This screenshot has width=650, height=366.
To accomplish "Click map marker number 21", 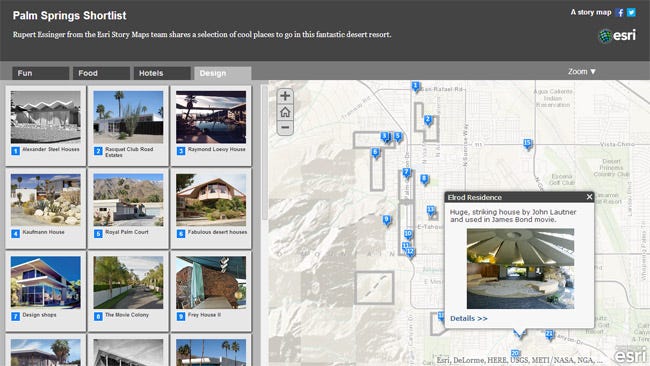I will pos(549,334).
